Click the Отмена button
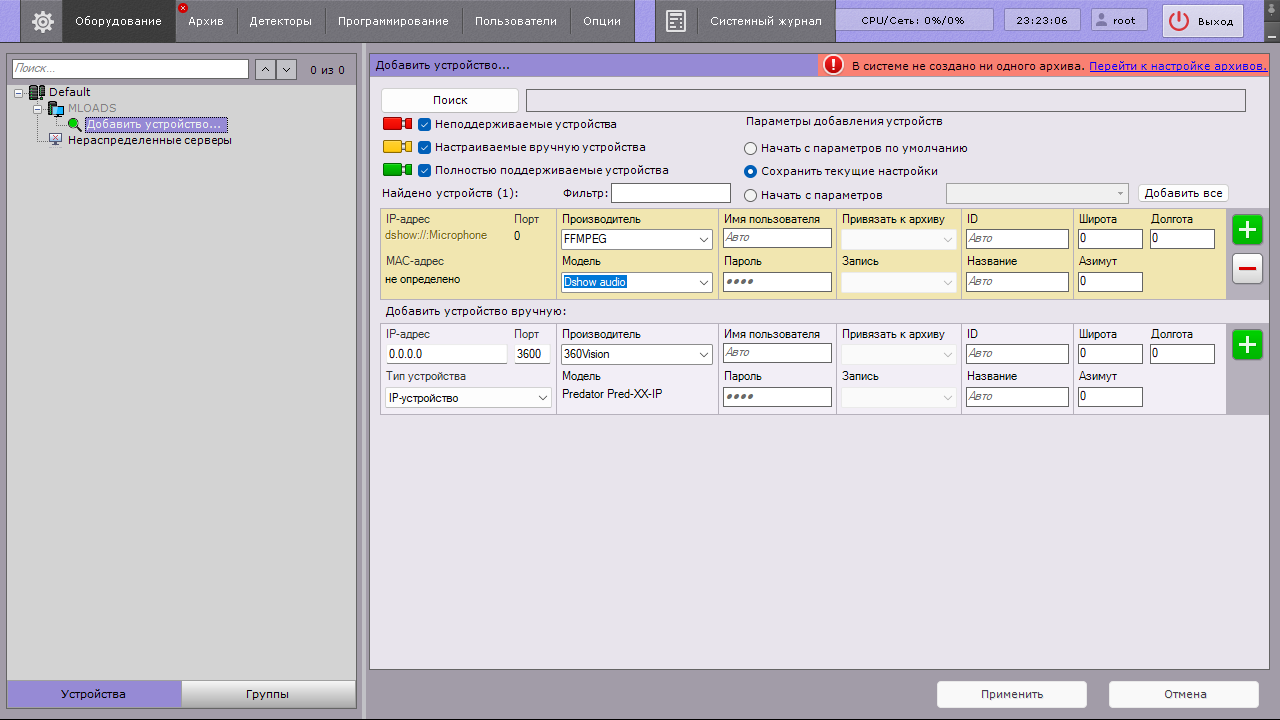 (x=1184, y=694)
